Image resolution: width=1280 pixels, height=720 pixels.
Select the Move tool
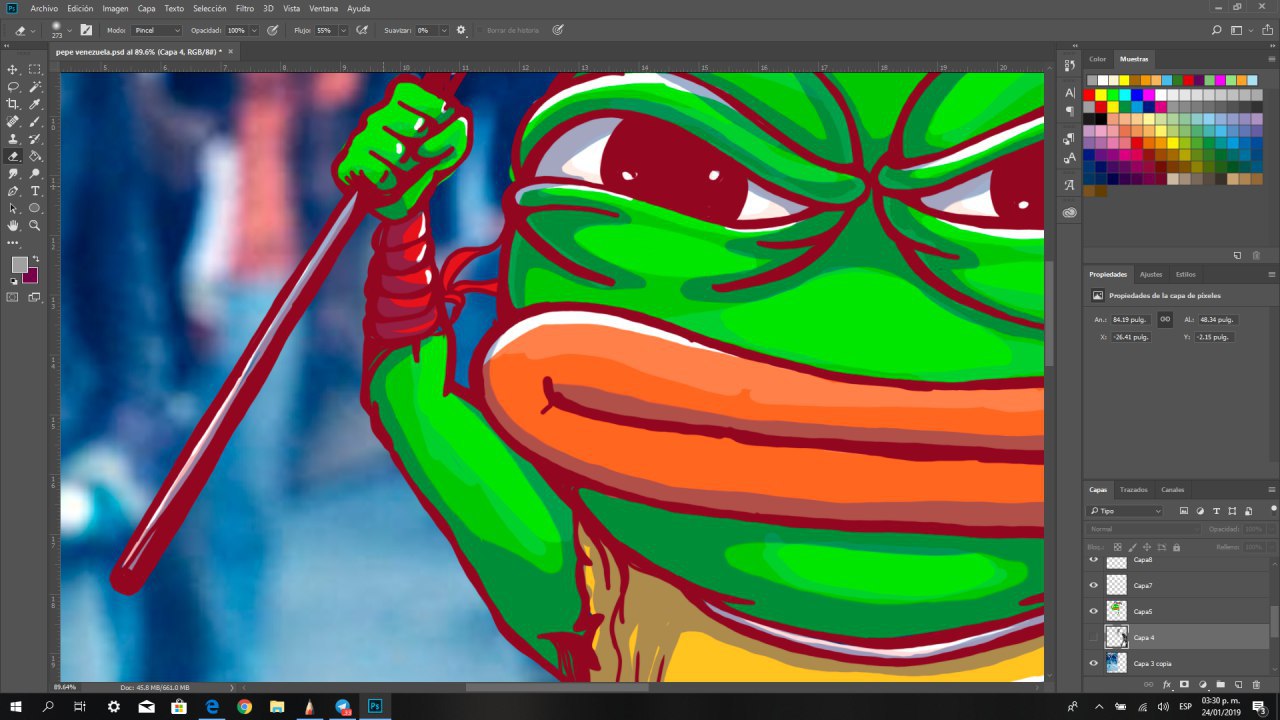pyautogui.click(x=13, y=69)
